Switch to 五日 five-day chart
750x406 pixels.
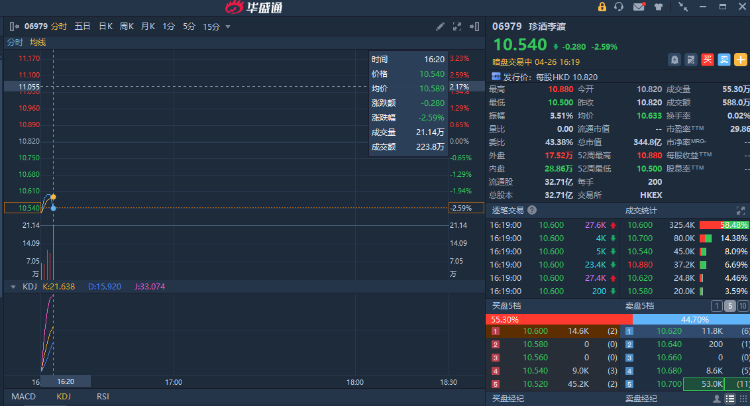click(82, 26)
